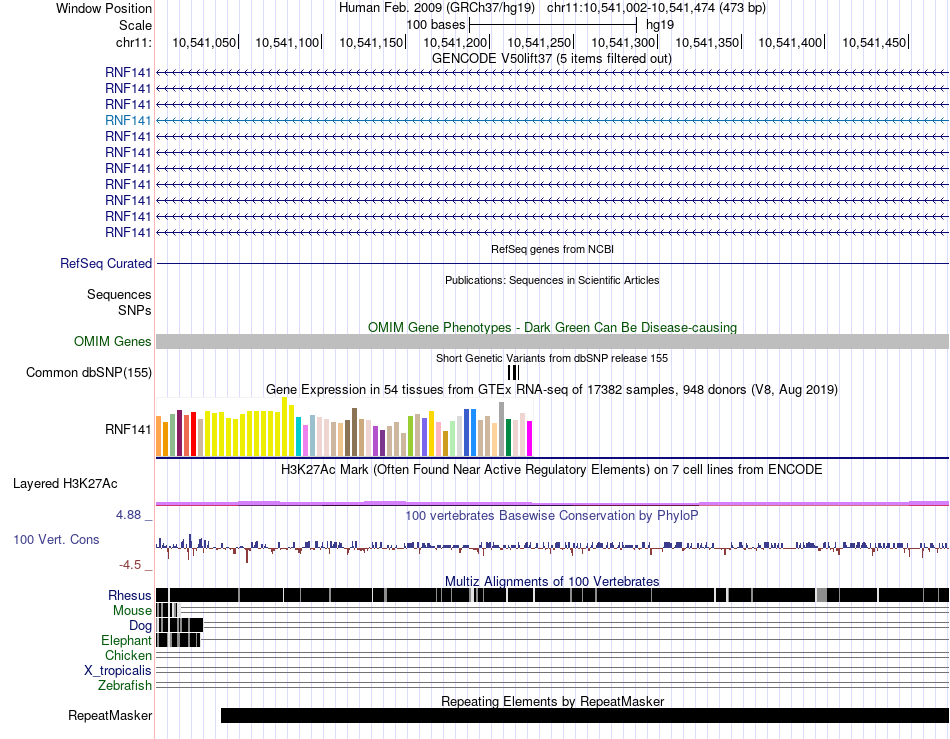Click the 'RefSeq genes from NCBI' title
Viewport: 950px width, 739px height.
click(x=553, y=249)
